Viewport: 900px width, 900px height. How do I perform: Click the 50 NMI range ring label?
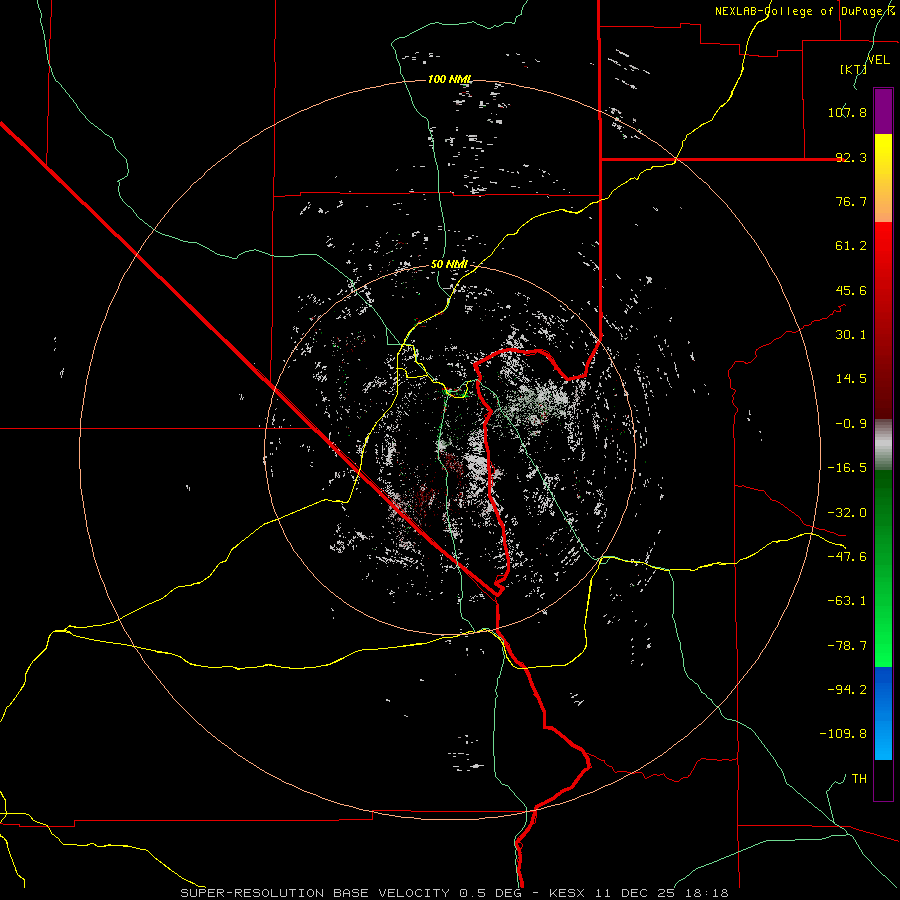point(449,265)
